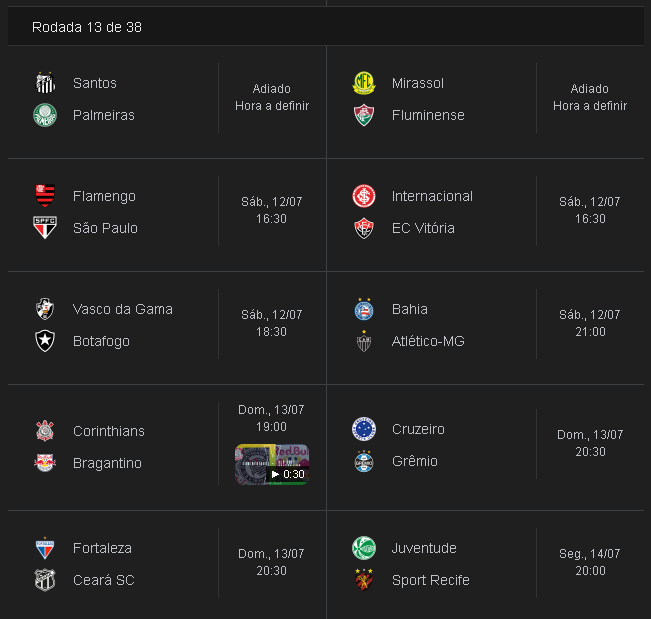Select the Sáb., 12/07 21:00 match time
The height and width of the screenshot is (619, 651).
tap(590, 323)
